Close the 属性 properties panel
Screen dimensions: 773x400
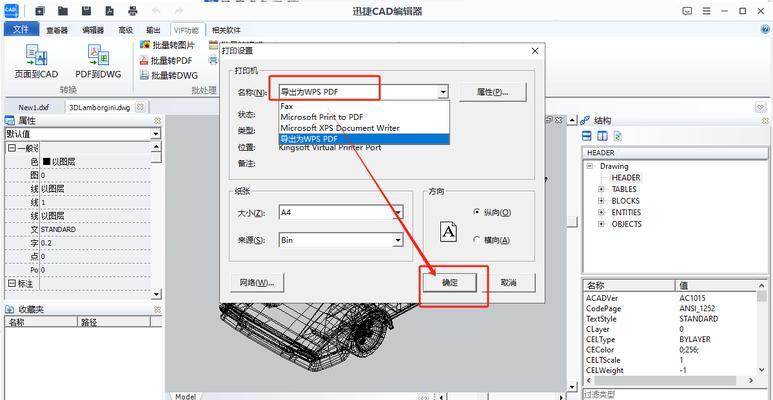[x=157, y=120]
